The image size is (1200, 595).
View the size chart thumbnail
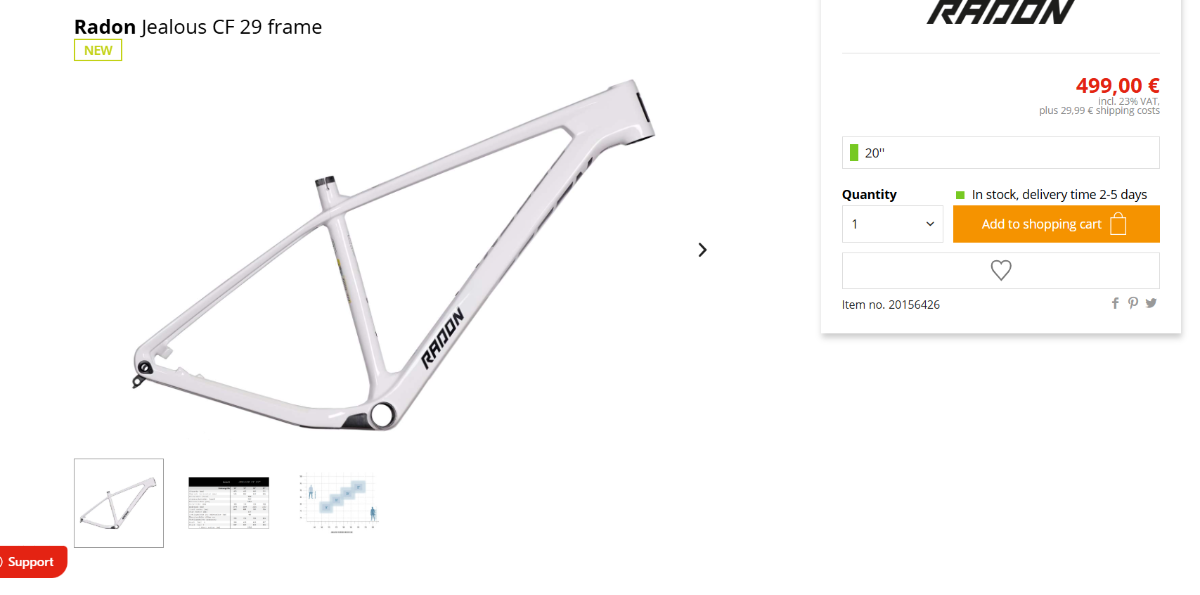342,503
